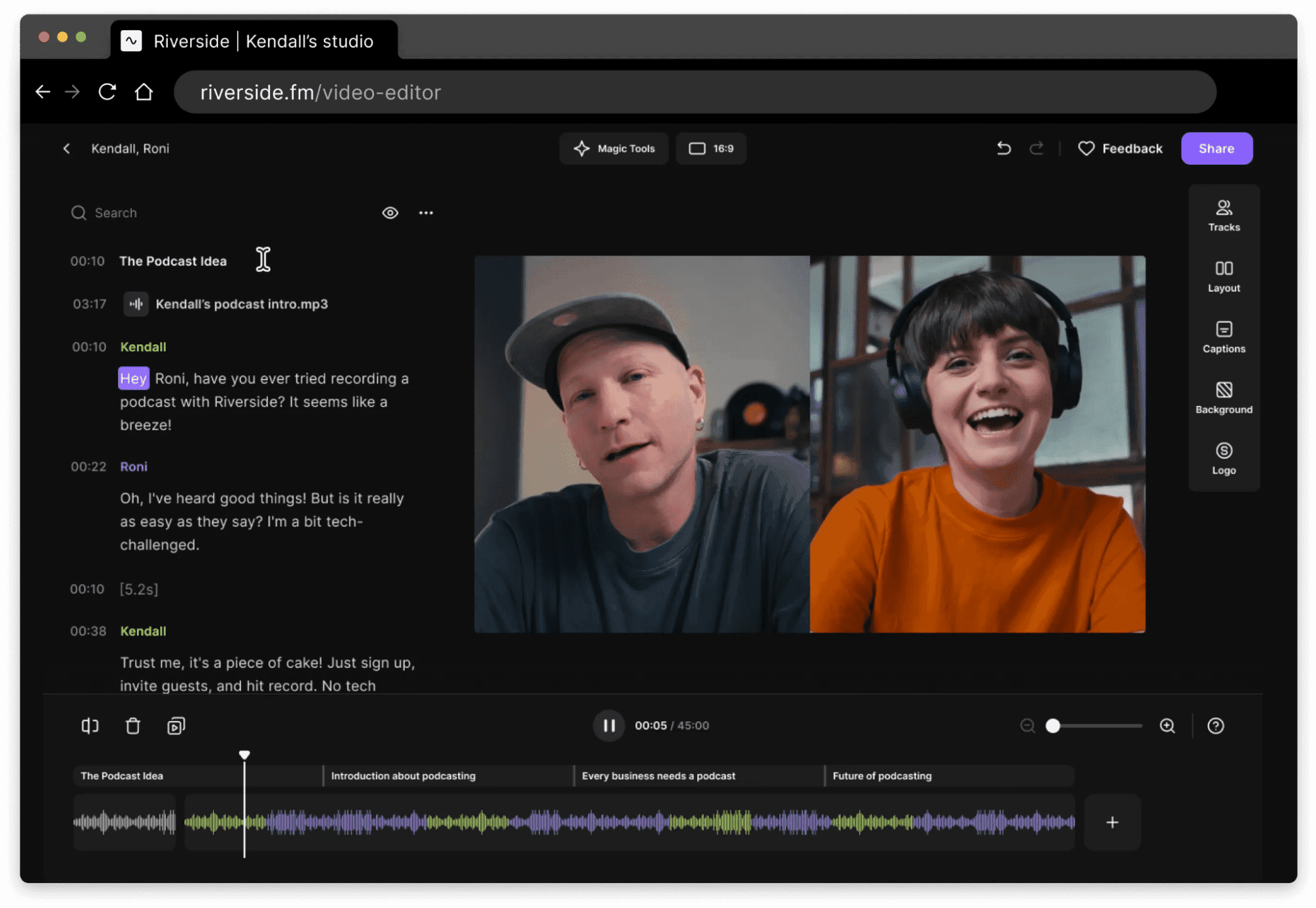Click the Feedback button

click(x=1120, y=148)
